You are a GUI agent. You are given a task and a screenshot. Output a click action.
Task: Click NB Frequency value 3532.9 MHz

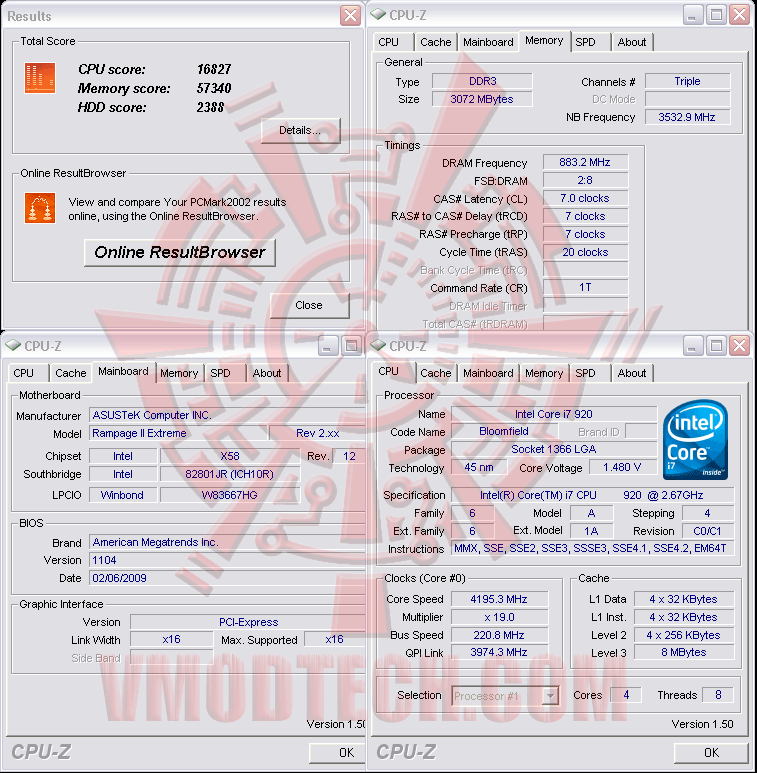688,117
